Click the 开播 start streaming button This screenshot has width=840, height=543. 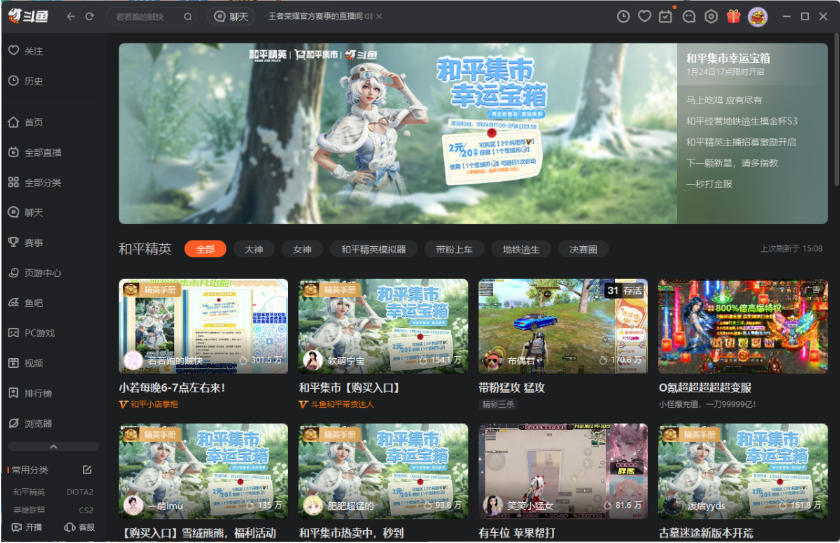coord(27,527)
